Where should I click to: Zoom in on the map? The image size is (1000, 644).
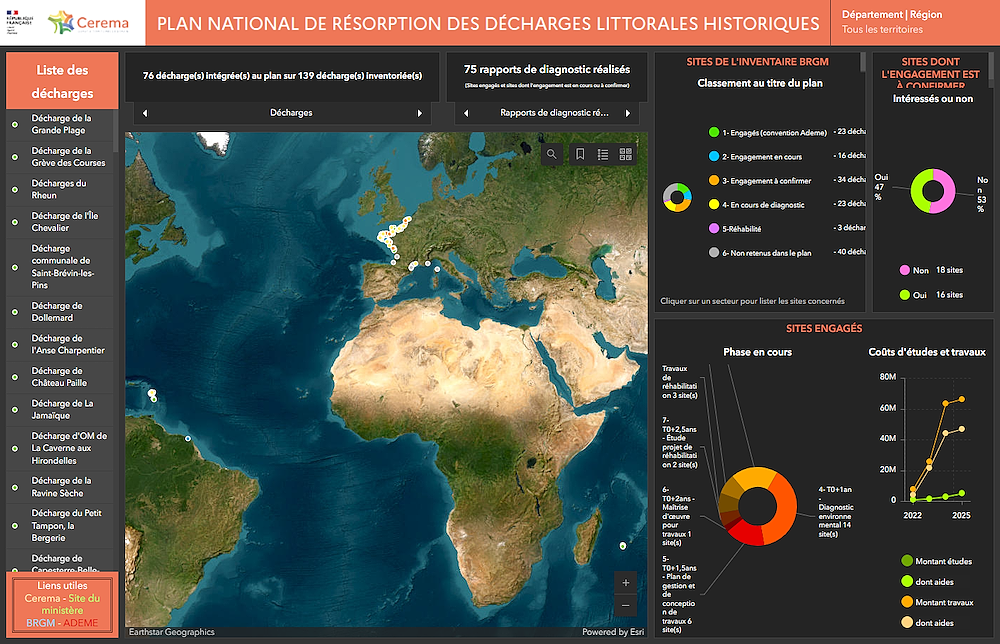[x=626, y=582]
